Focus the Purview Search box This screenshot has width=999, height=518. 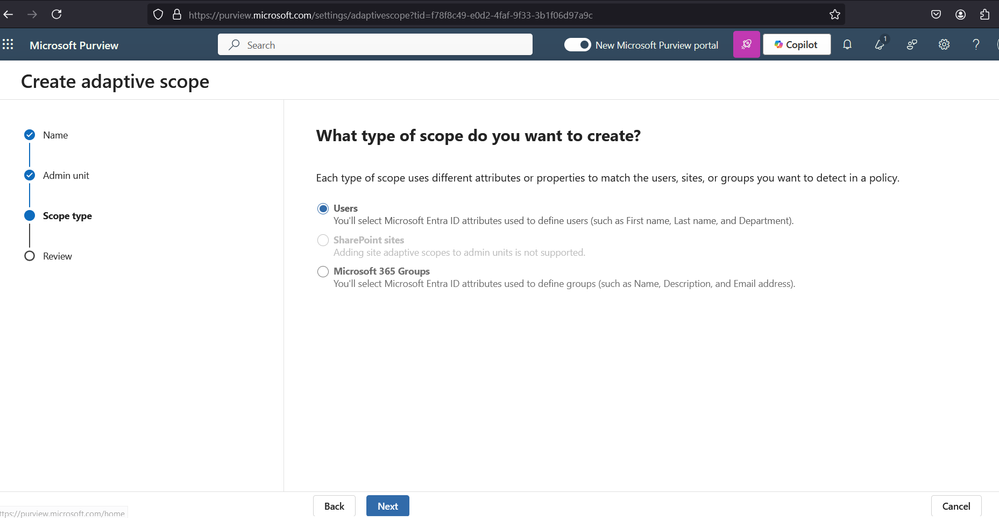(x=375, y=45)
